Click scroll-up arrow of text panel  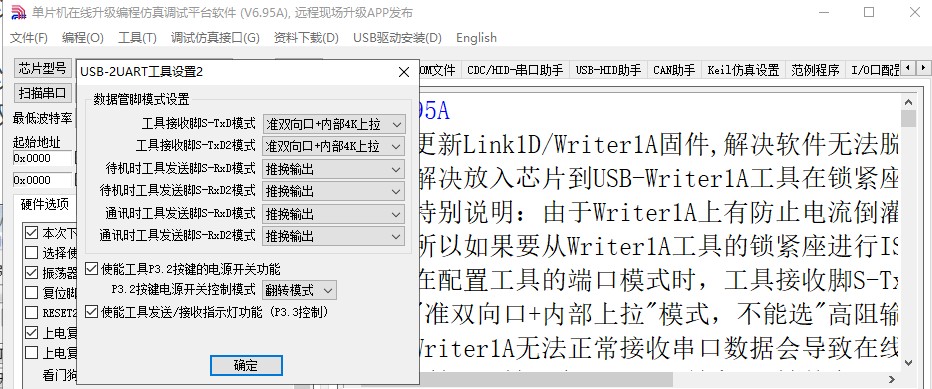(908, 101)
